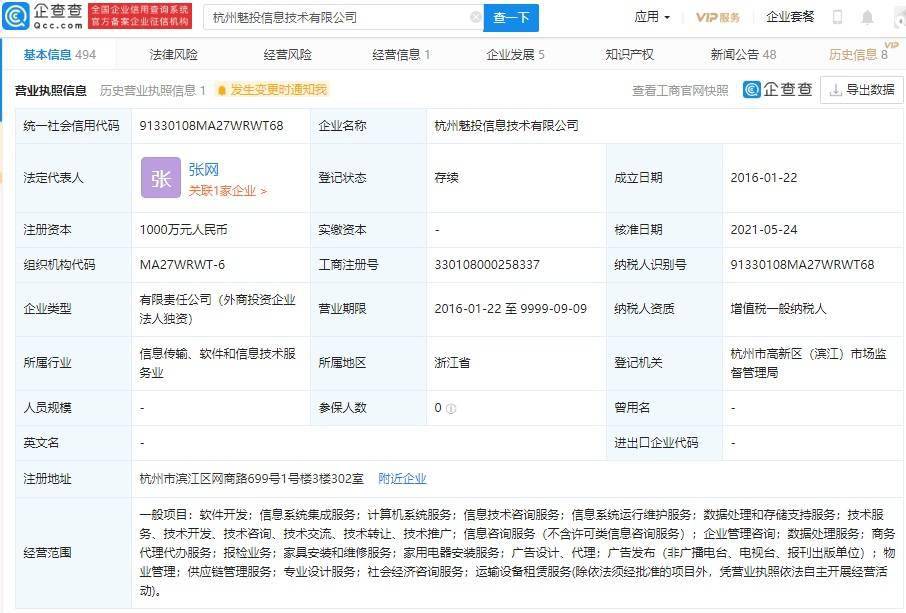The width and height of the screenshot is (906, 613).
Task: Select the 营业执照信息 section heading
Action: point(51,90)
